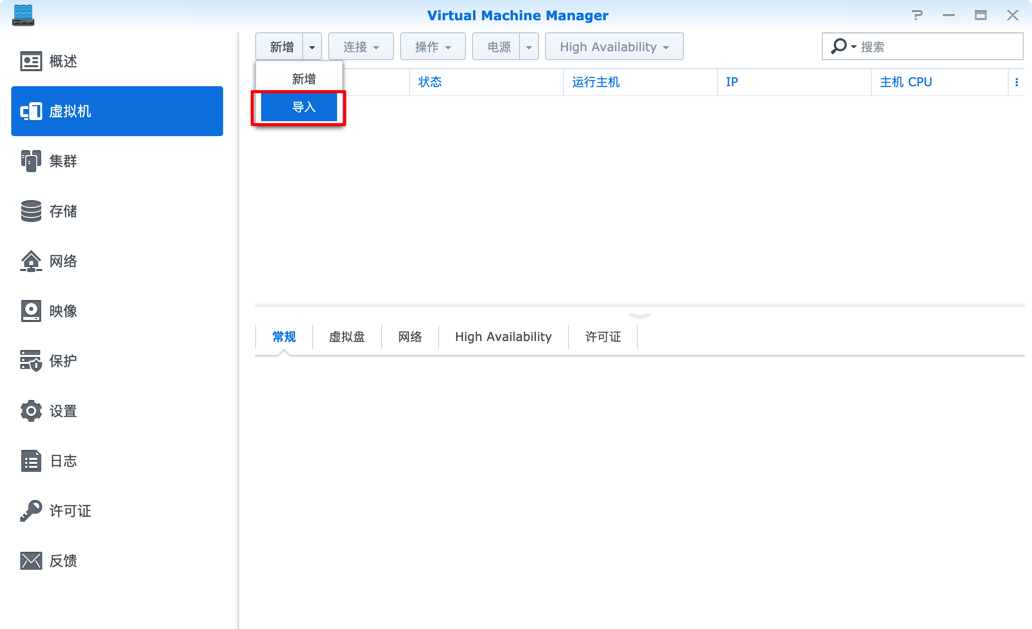Screen dimensions: 1032x629
Task: Open the column options three-dot icon
Action: click(x=1017, y=82)
